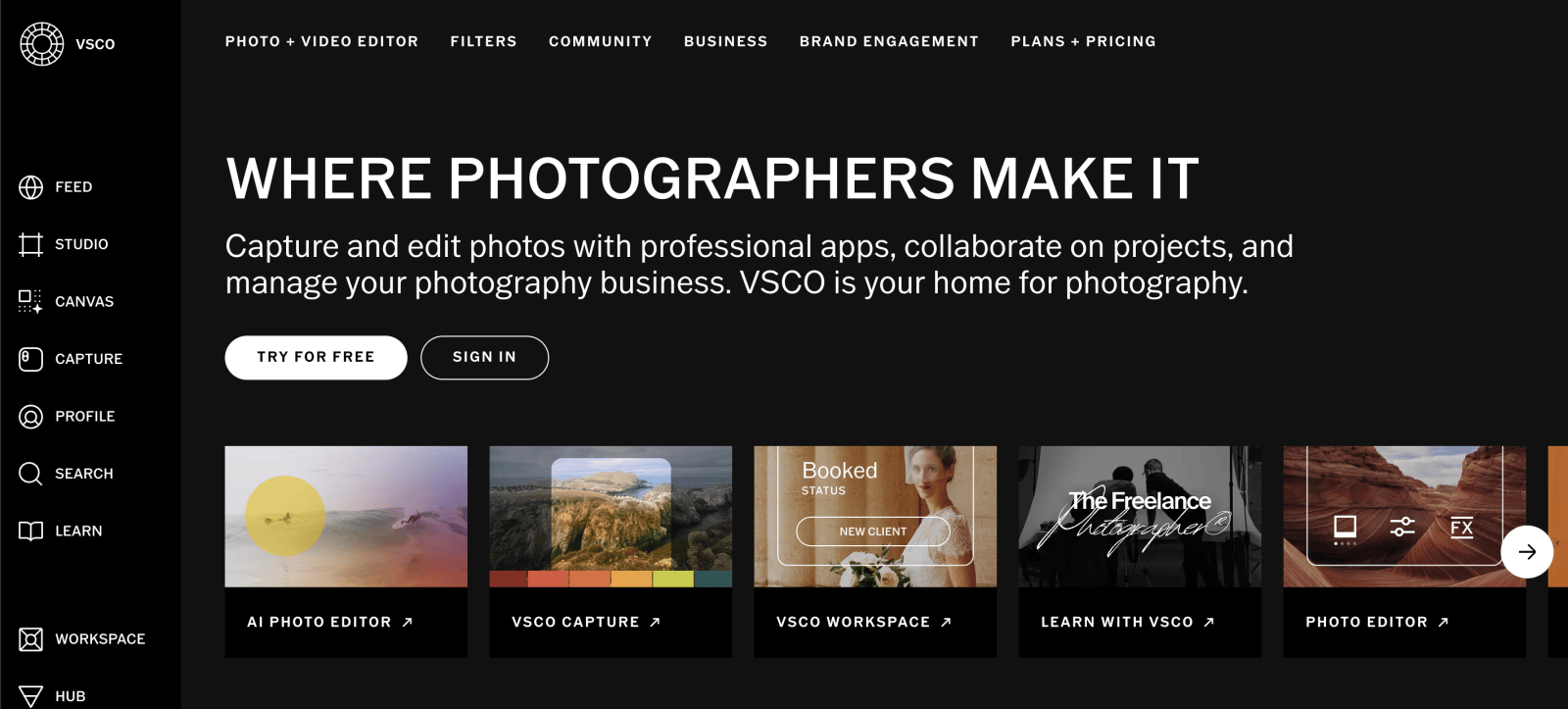This screenshot has width=1568, height=709.
Task: Click arrow icon beside VSCO Workspace
Action: 946,622
